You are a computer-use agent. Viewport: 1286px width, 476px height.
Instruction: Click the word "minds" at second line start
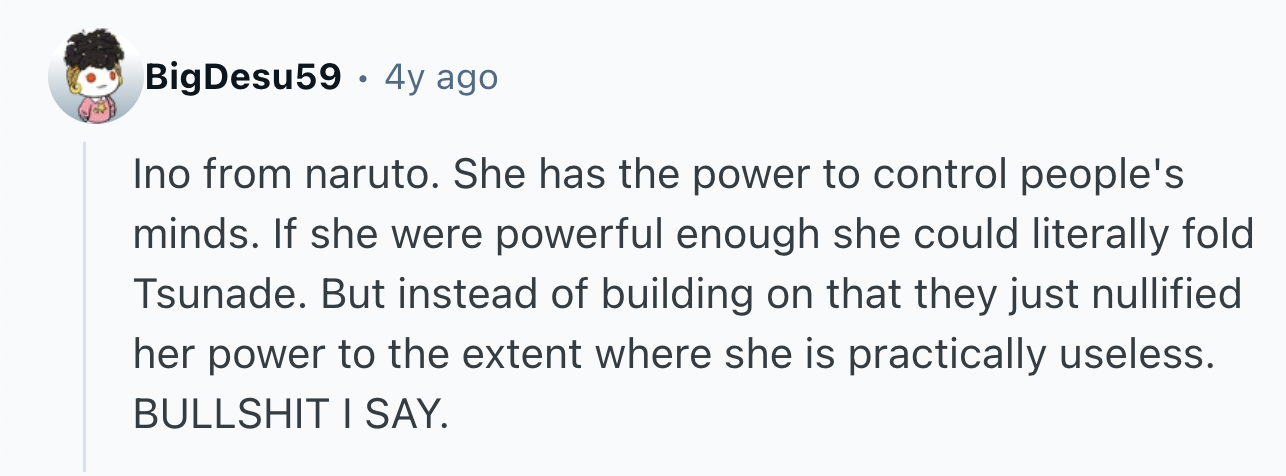(182, 236)
